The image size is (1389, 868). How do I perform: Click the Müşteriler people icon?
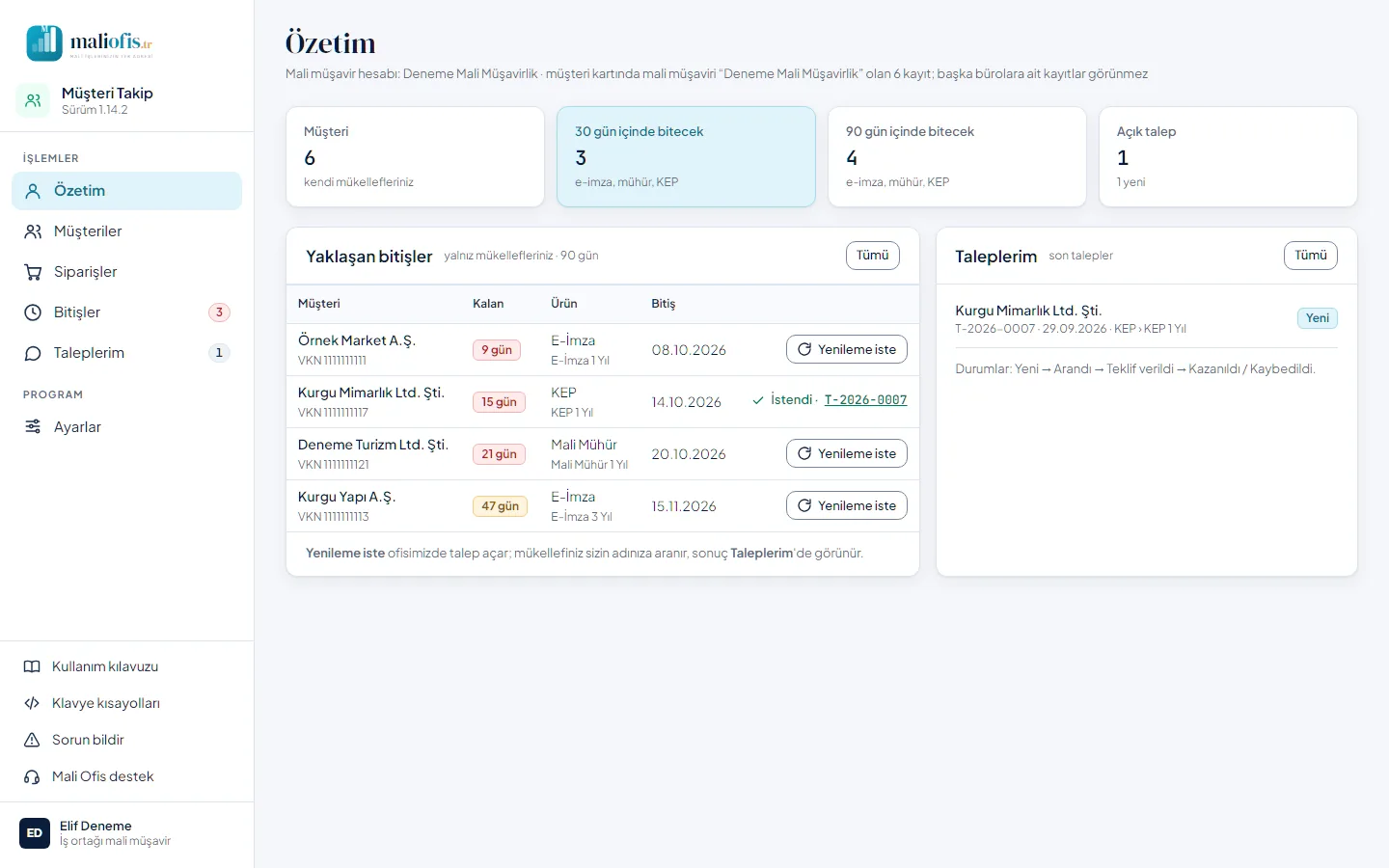point(33,231)
